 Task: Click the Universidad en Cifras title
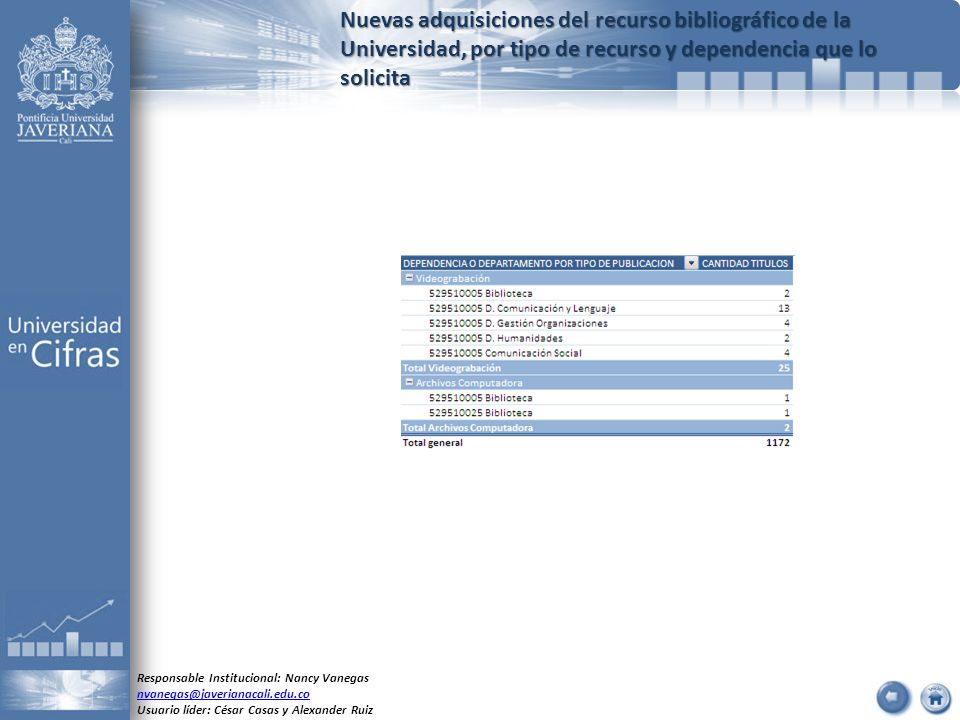click(64, 342)
